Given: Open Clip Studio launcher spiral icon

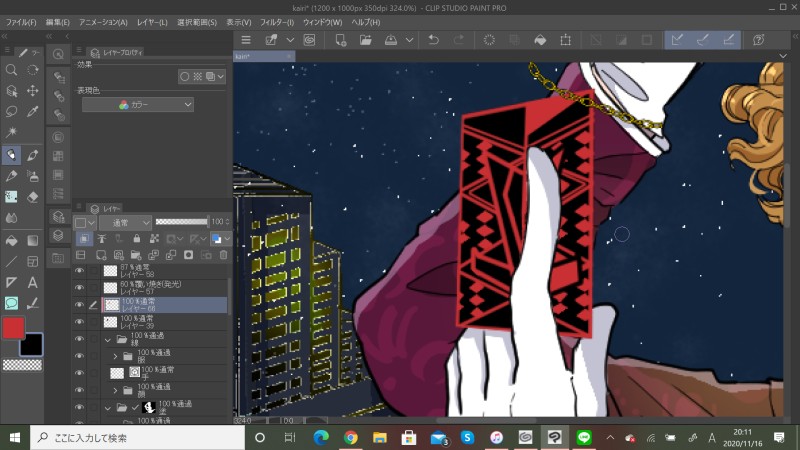Looking at the screenshot, I should pos(309,40).
